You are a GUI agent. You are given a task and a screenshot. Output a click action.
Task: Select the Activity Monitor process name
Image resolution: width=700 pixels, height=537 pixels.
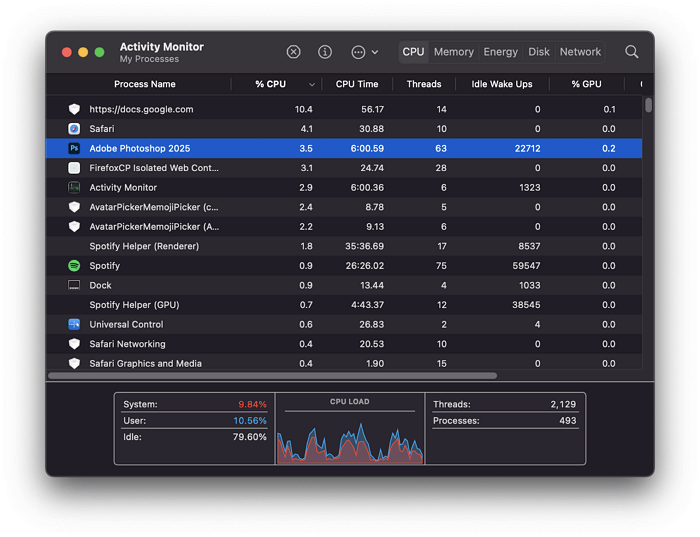(123, 187)
